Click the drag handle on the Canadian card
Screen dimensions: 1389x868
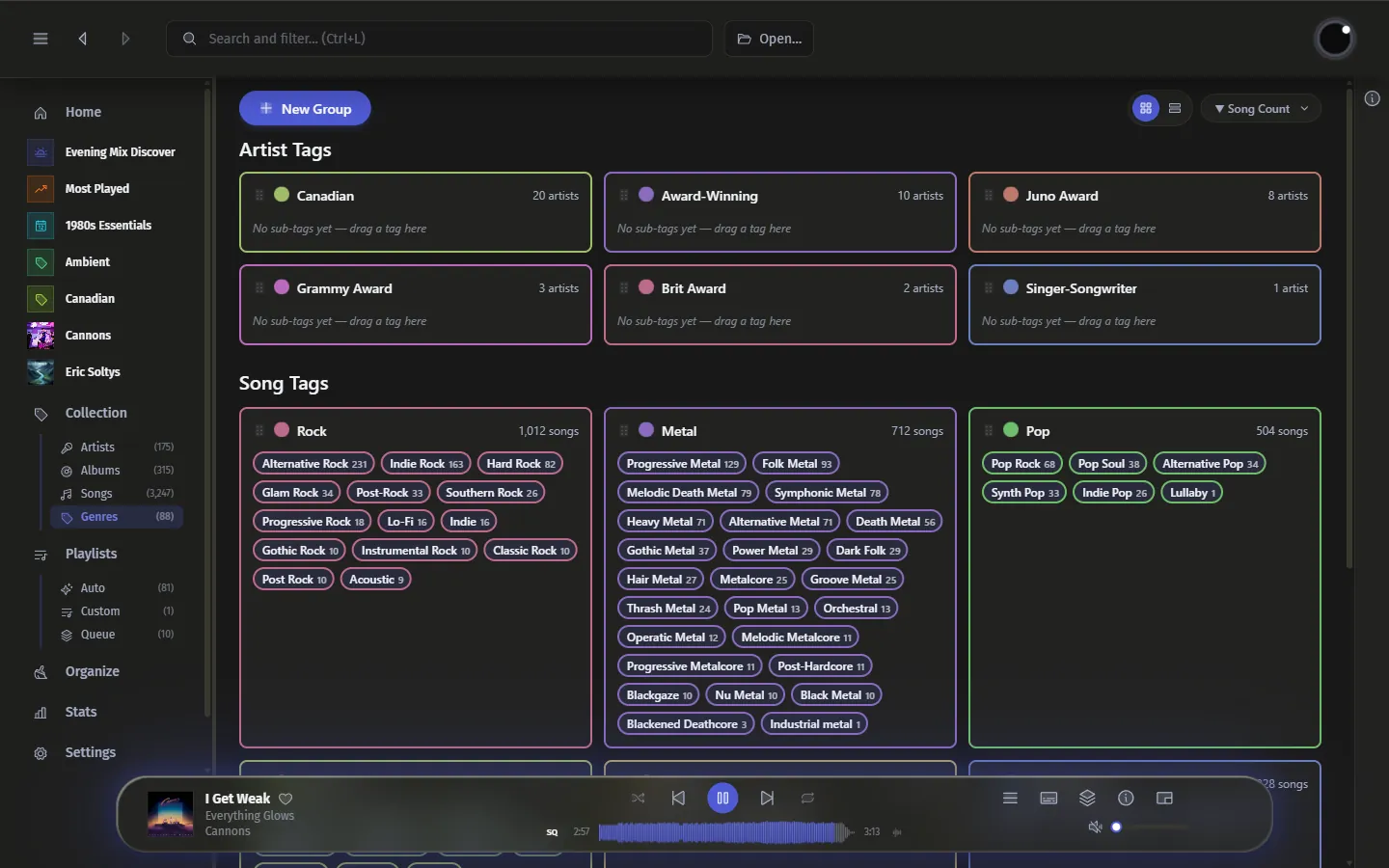(x=259, y=195)
